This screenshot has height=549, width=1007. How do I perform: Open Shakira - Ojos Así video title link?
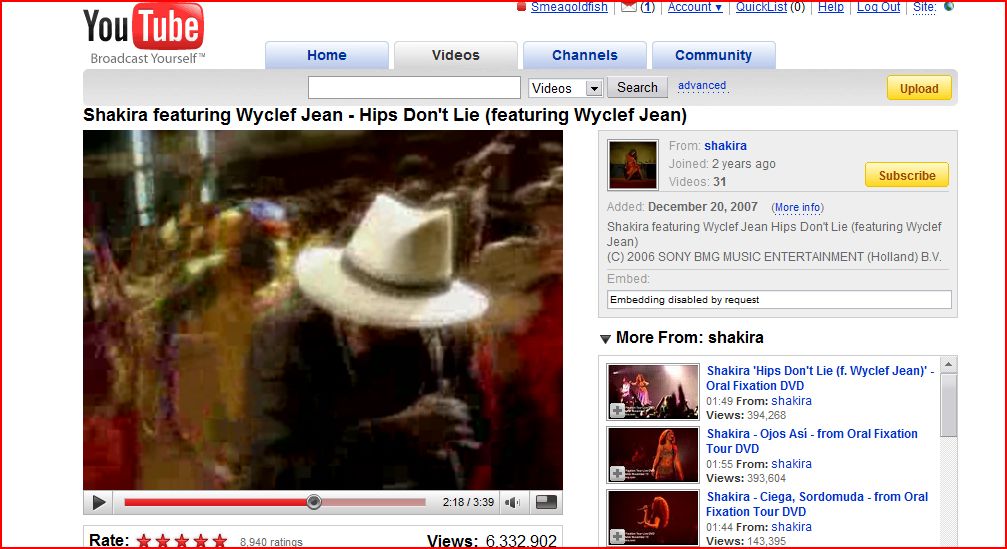coord(812,441)
